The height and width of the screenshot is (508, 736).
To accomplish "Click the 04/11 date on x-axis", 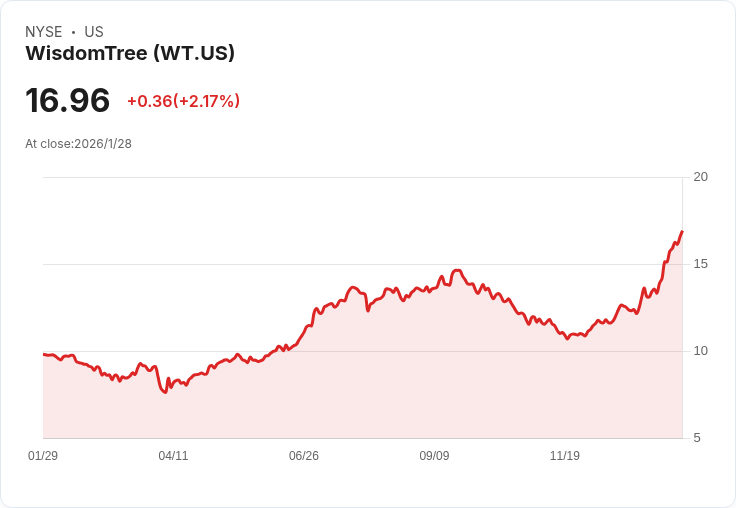I will [x=173, y=456].
